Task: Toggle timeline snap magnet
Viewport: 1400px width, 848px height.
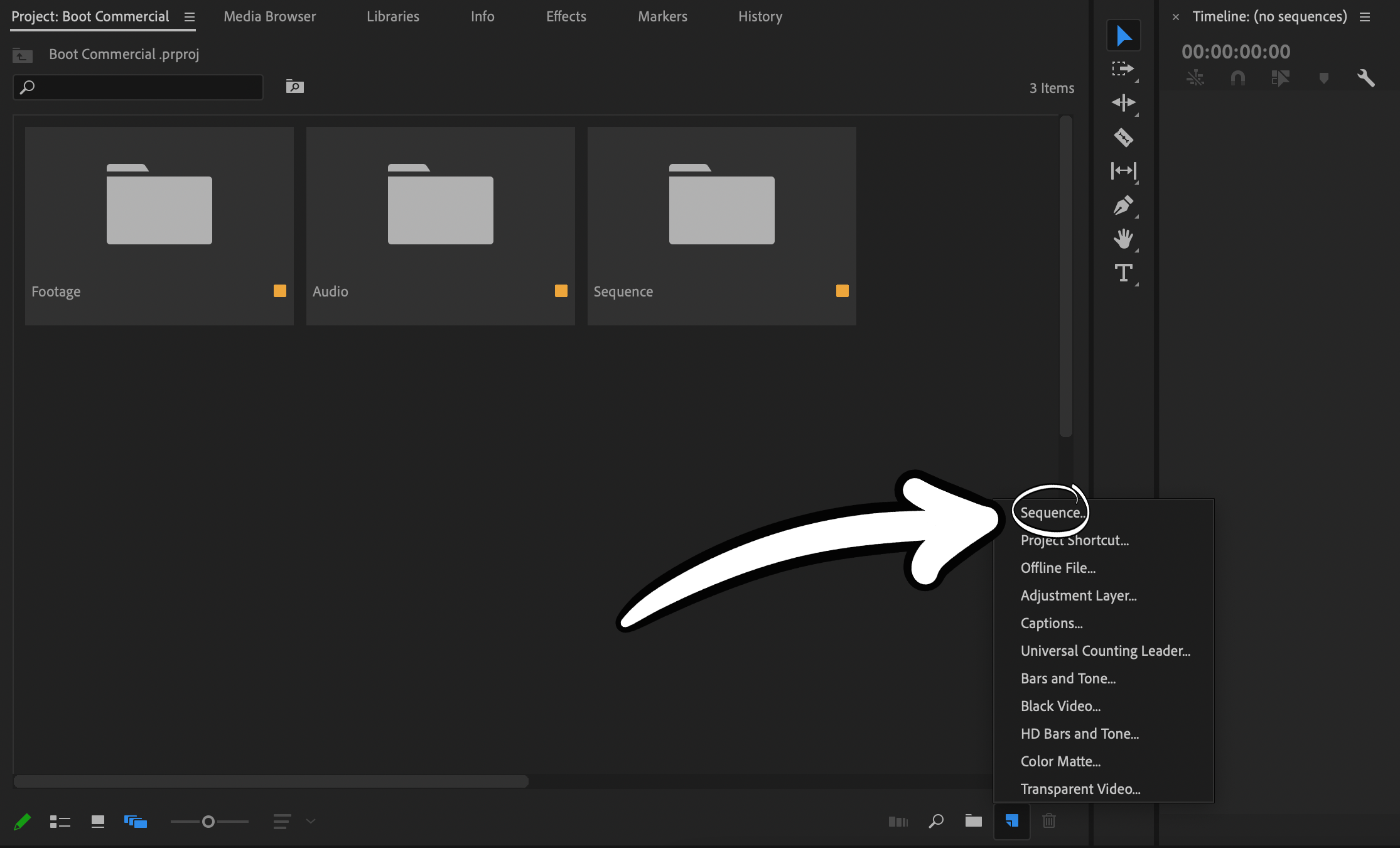Action: 1237,79
